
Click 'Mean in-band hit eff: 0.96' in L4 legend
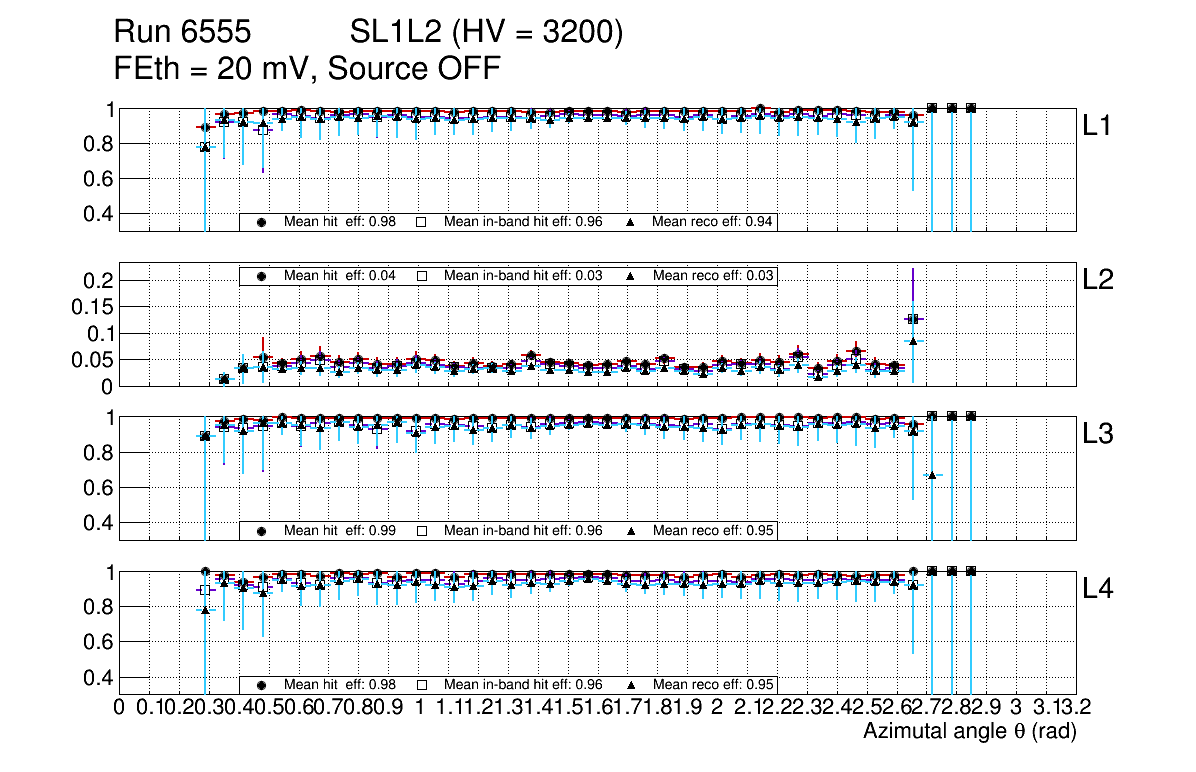[x=522, y=685]
